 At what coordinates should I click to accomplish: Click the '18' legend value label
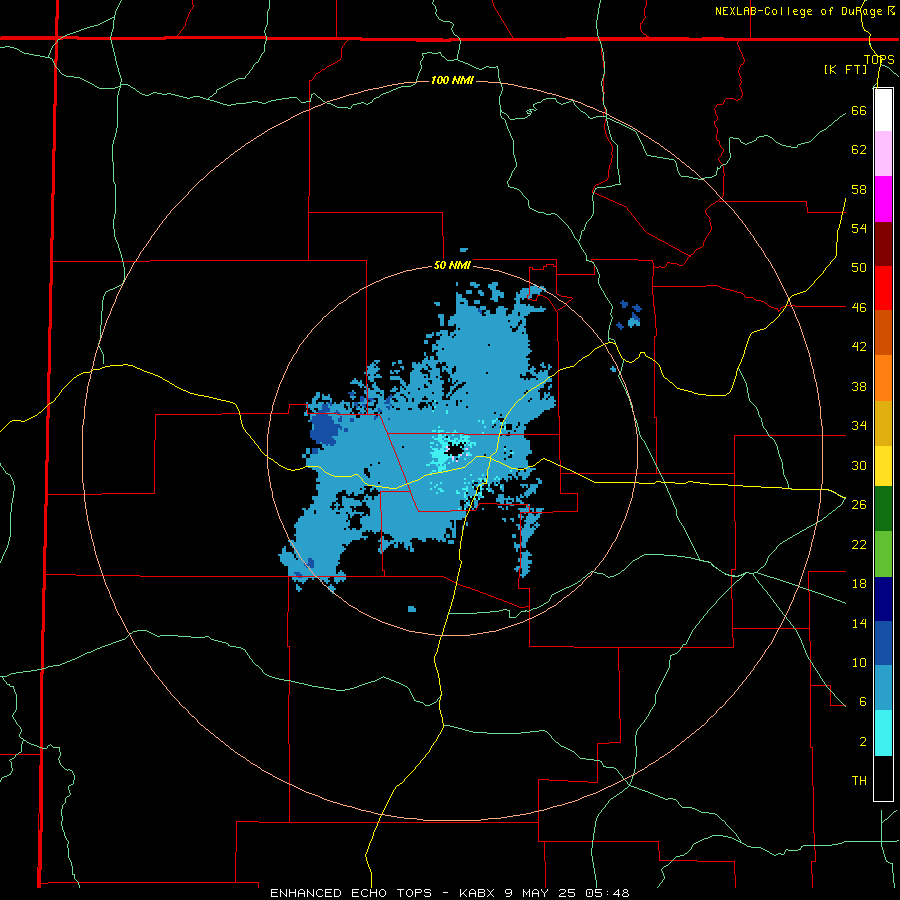[x=859, y=584]
